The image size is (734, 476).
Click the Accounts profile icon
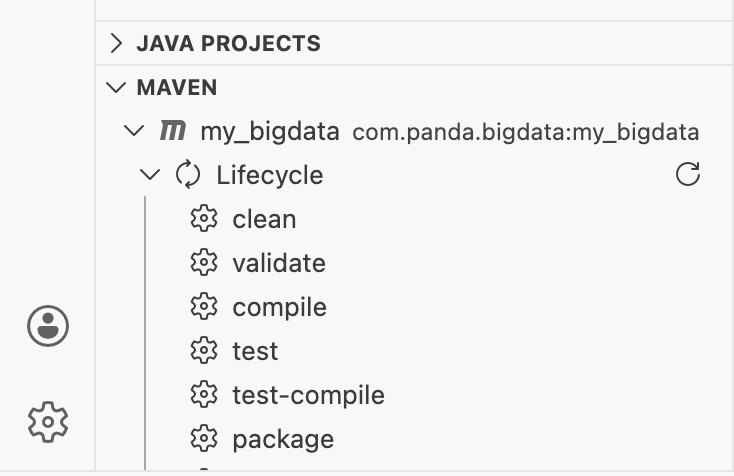coord(48,326)
